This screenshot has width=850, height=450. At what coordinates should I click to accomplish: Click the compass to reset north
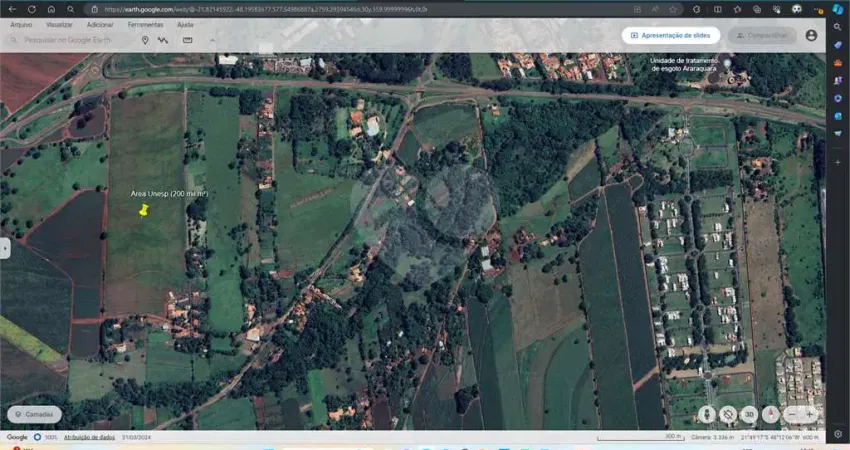[771, 414]
